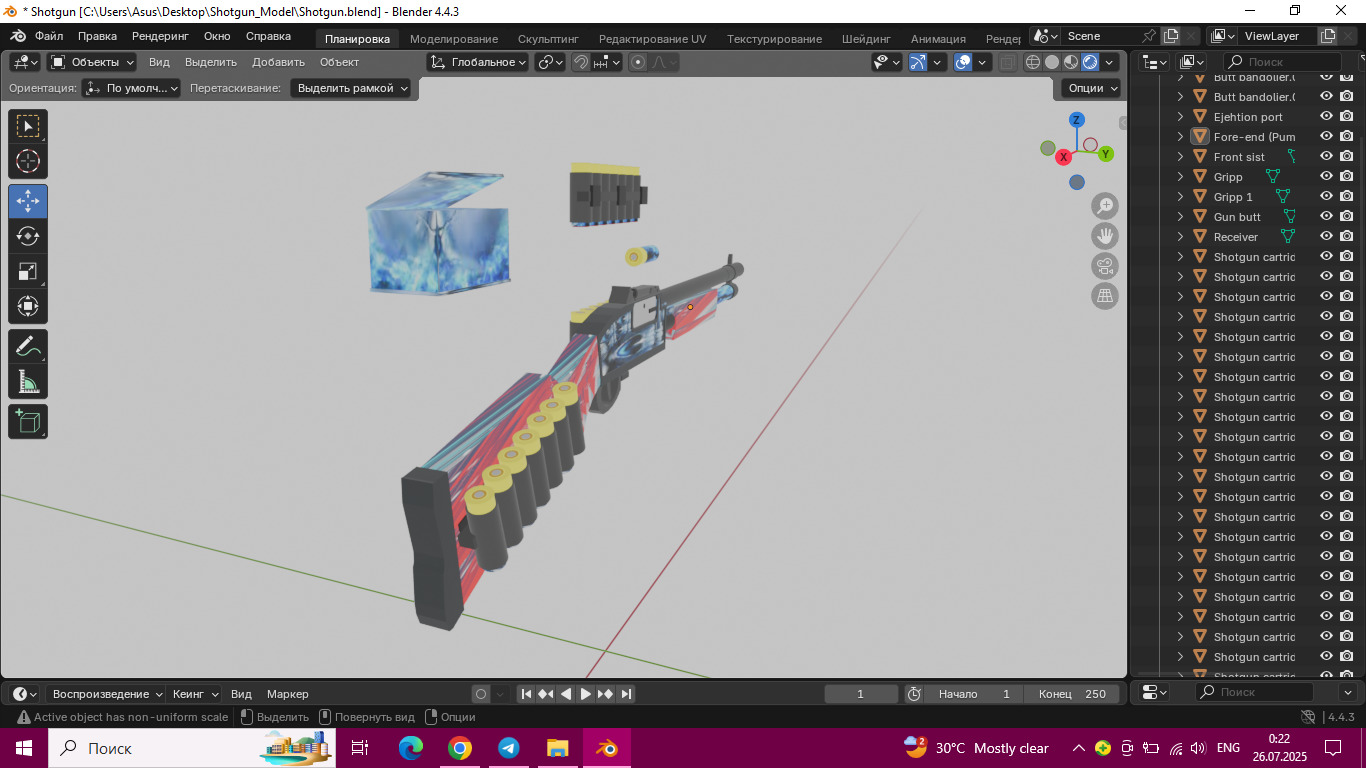Select the Rotate tool
This screenshot has height=768, width=1366.
[x=28, y=236]
